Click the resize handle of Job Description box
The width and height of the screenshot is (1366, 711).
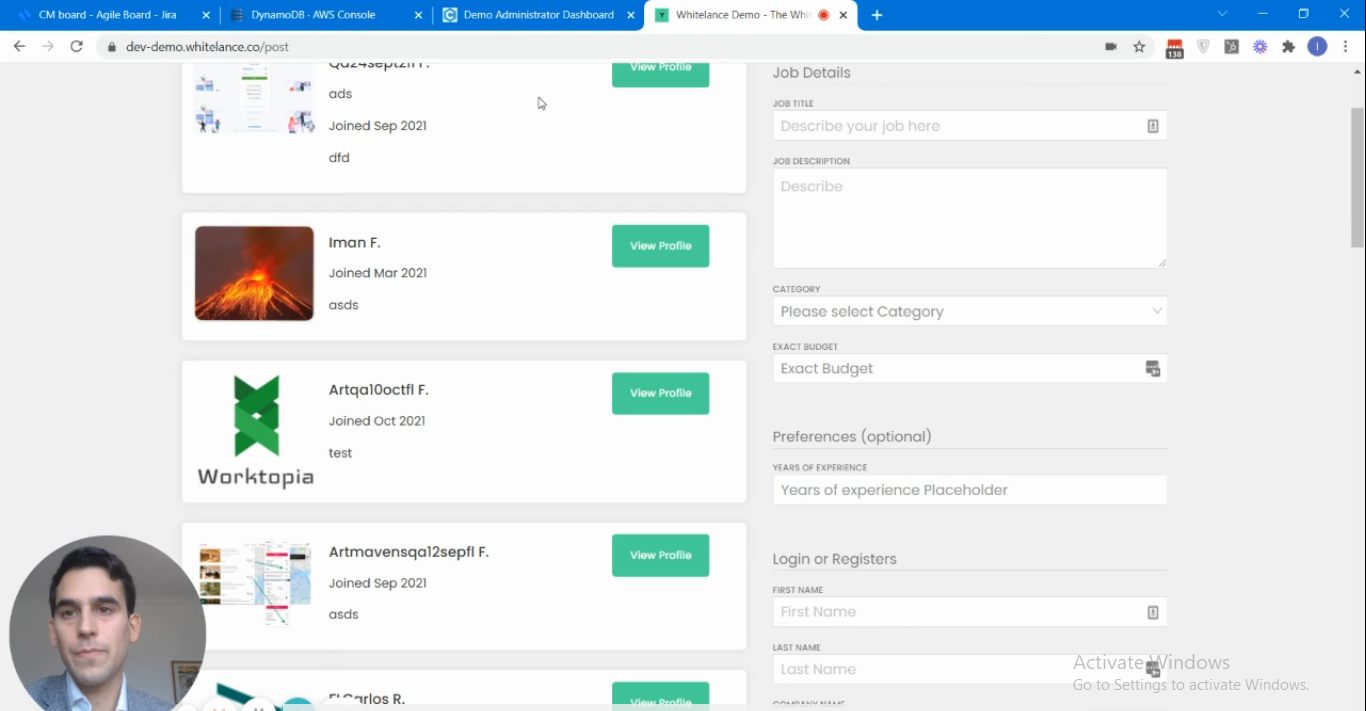point(1162,263)
